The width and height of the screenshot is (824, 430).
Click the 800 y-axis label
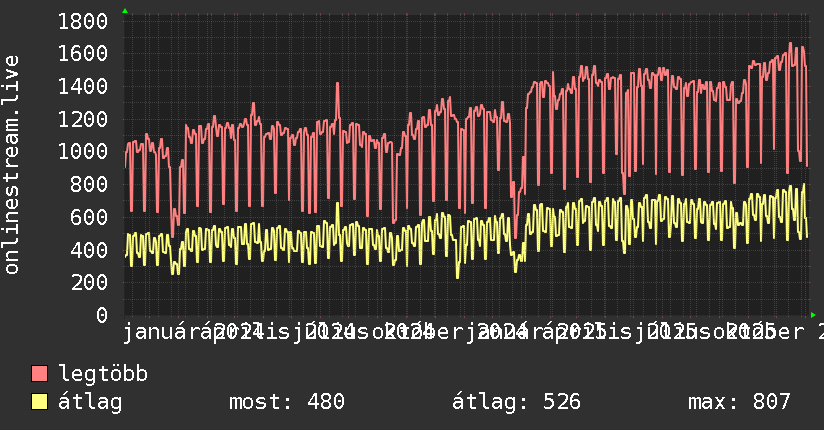(89, 185)
